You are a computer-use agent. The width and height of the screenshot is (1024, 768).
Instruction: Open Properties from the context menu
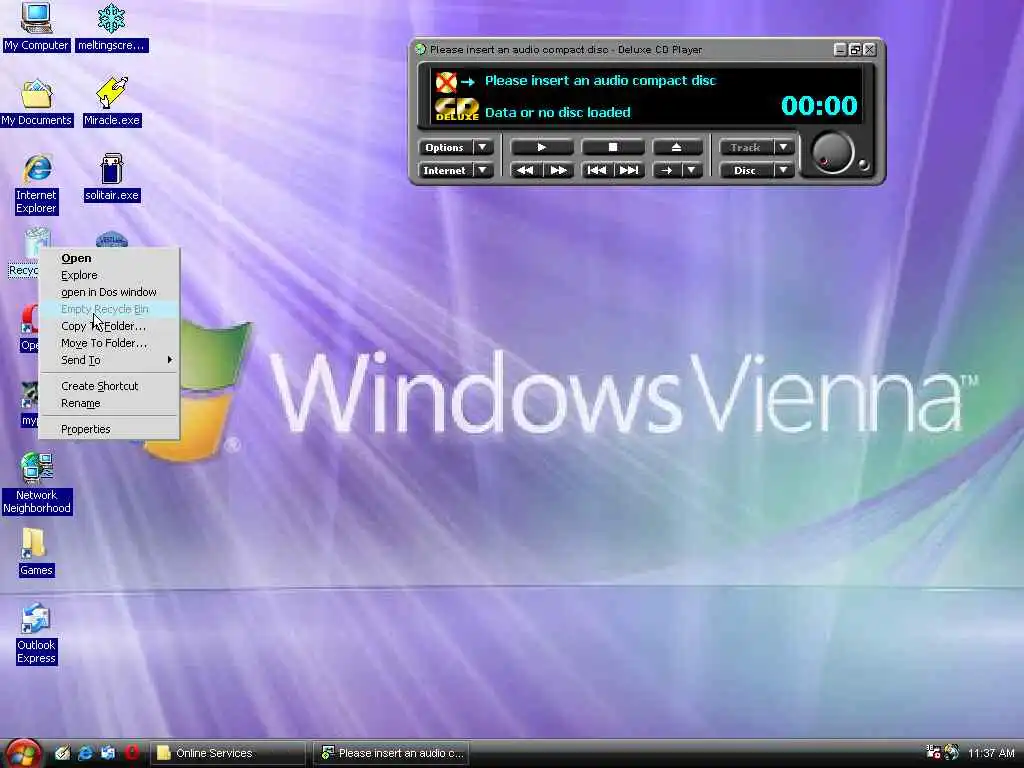[109, 429]
